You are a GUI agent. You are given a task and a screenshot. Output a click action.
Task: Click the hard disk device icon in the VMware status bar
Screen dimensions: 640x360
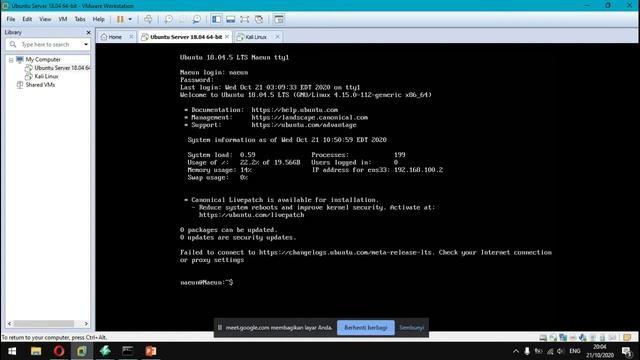[x=543, y=338]
